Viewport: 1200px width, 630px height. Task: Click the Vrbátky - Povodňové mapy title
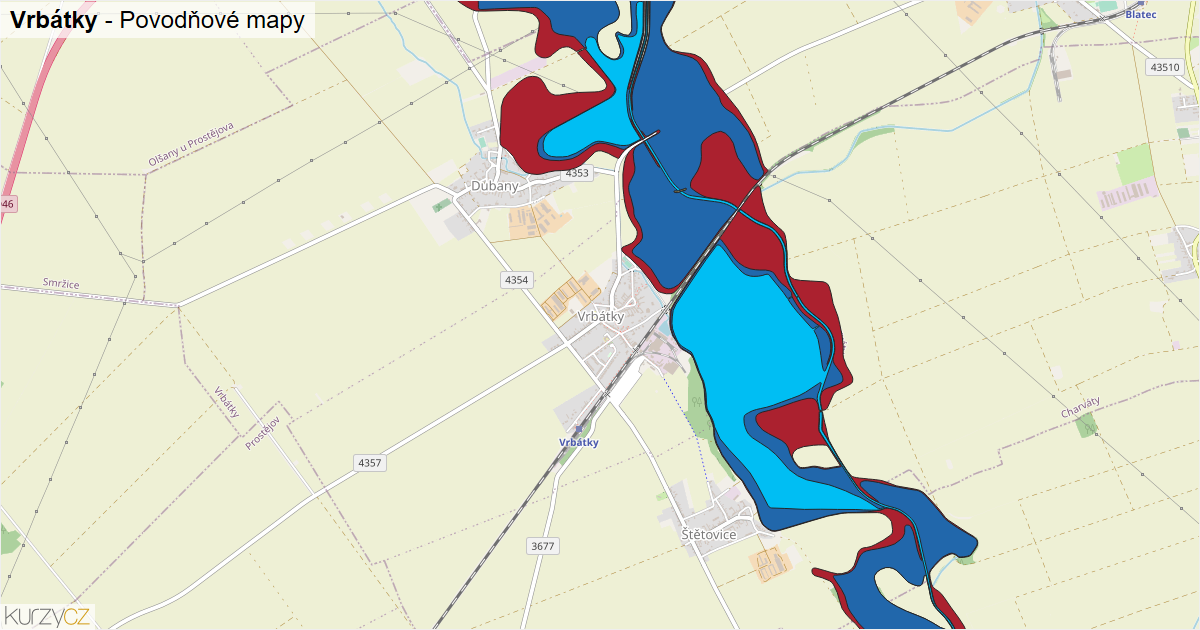[x=157, y=21]
